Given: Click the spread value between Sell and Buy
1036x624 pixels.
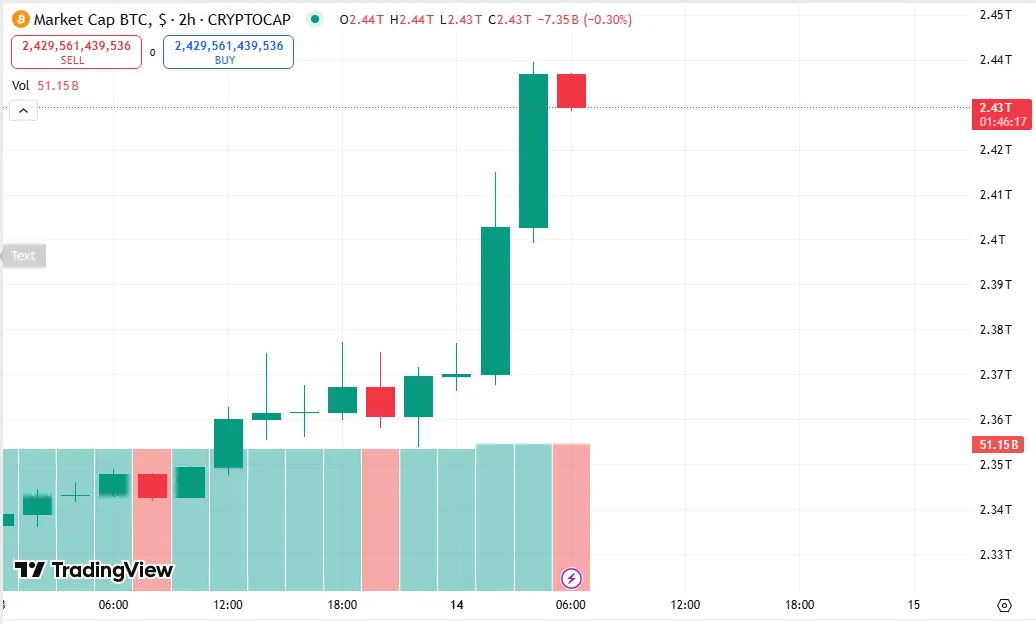Looking at the screenshot, I should 153,53.
